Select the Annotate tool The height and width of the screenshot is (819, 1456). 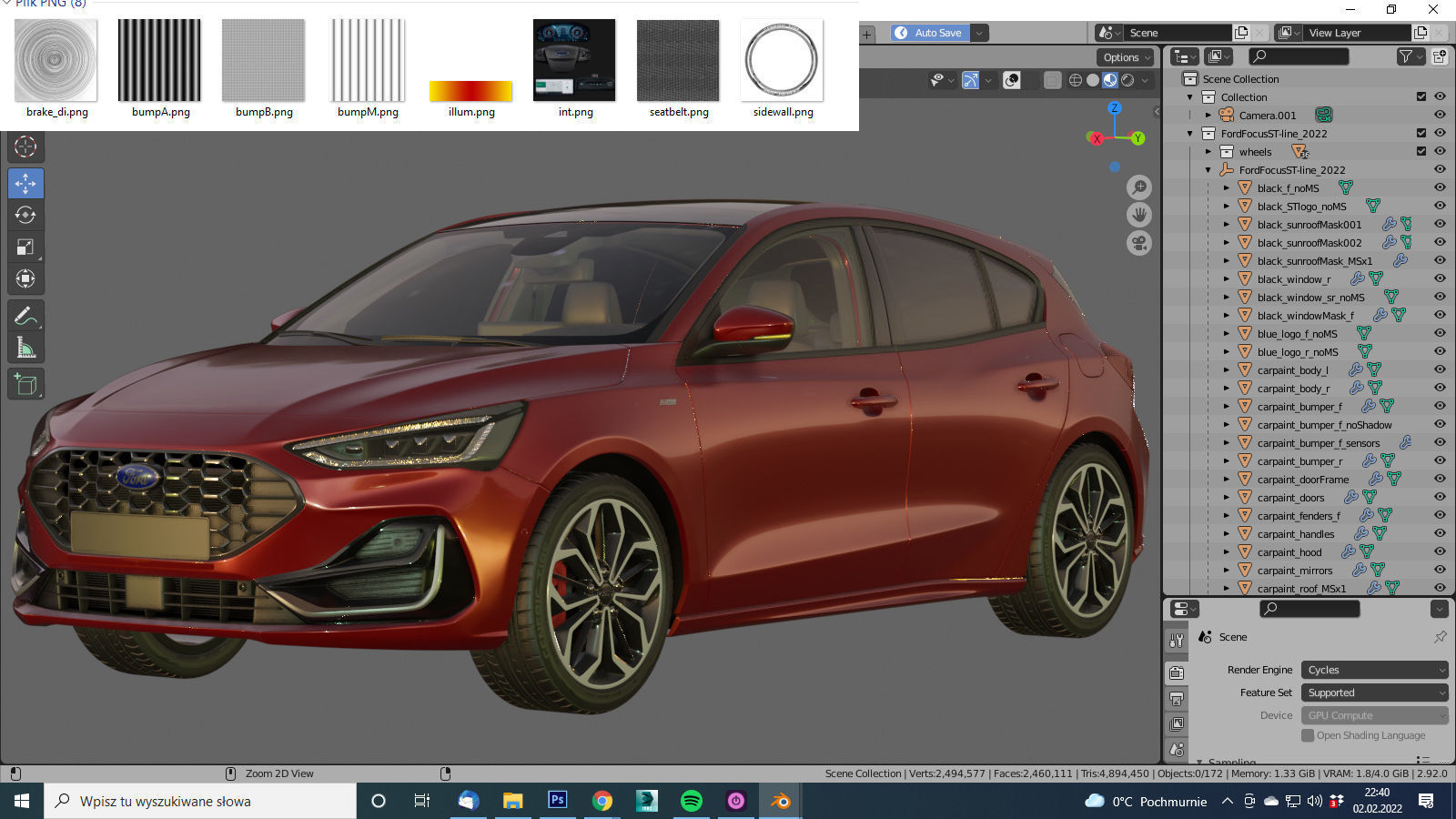(x=25, y=316)
